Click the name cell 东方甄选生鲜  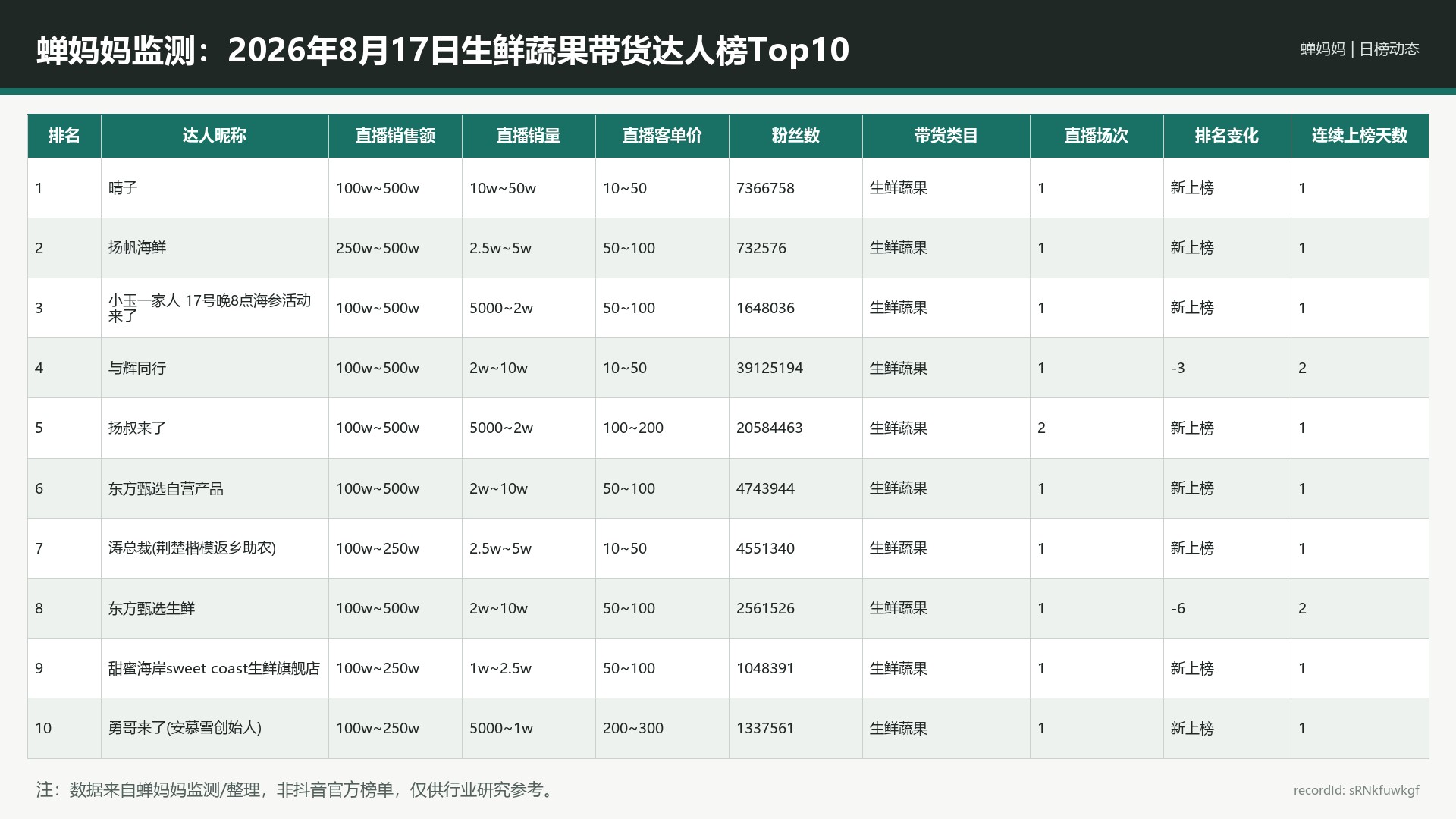coord(152,608)
